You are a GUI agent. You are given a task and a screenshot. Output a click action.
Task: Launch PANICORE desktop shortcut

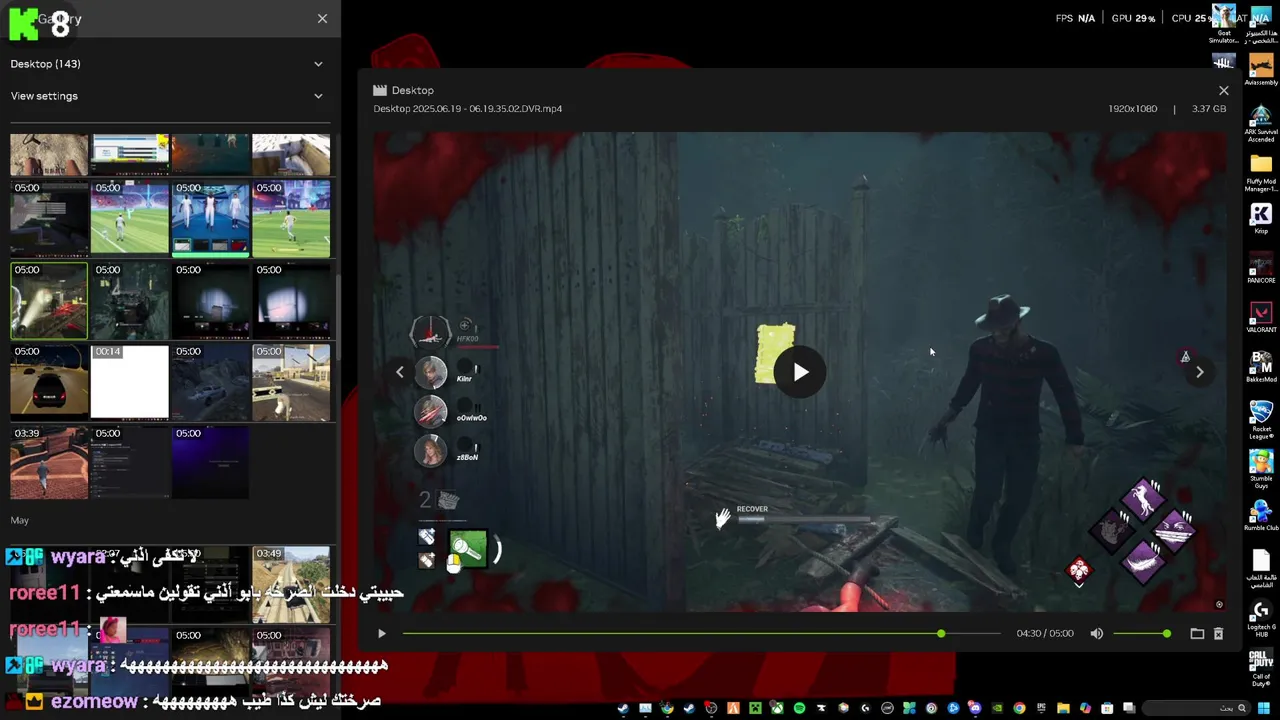coord(1261,269)
